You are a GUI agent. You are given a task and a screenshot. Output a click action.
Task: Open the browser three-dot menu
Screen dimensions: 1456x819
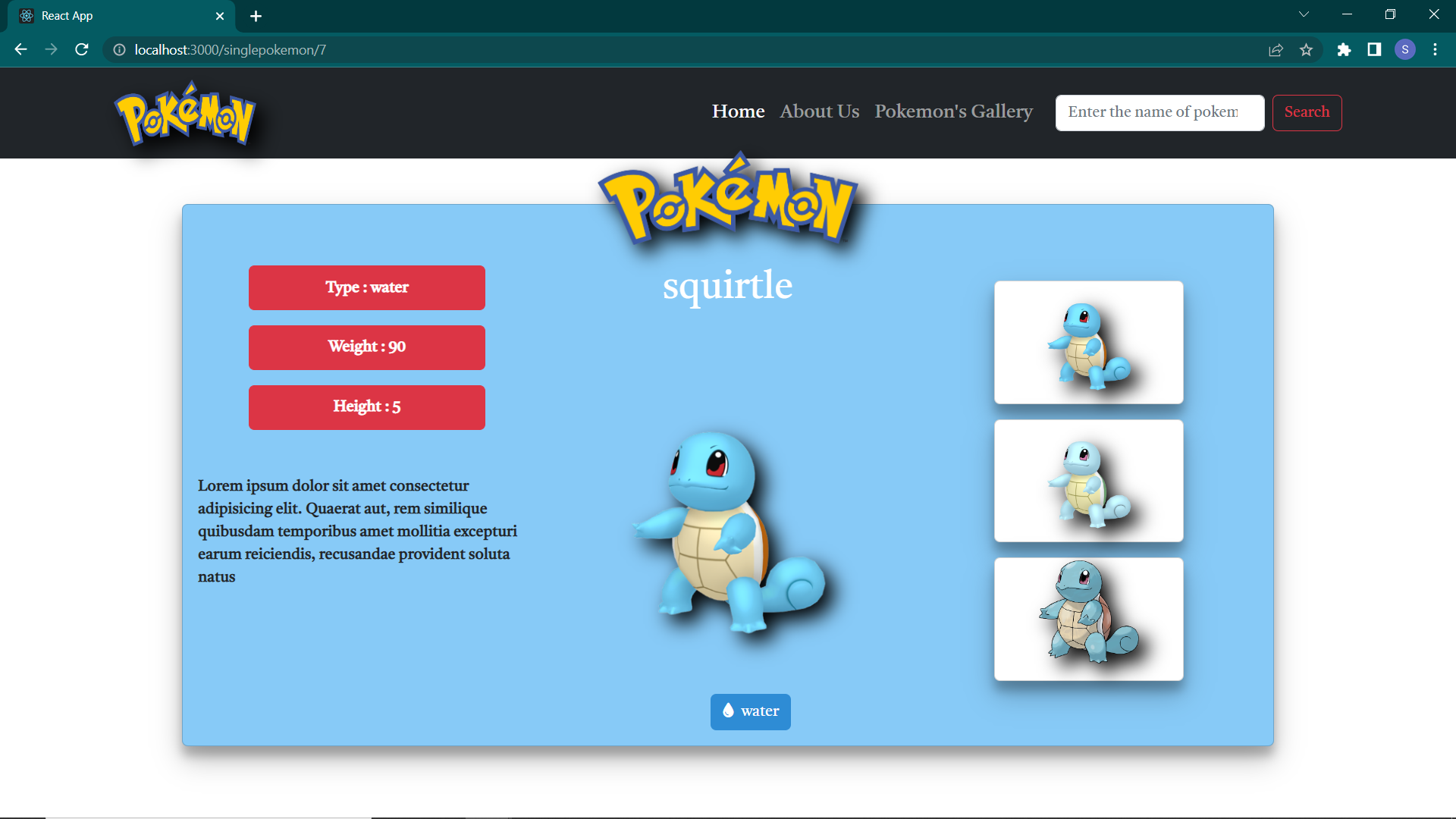[1435, 49]
